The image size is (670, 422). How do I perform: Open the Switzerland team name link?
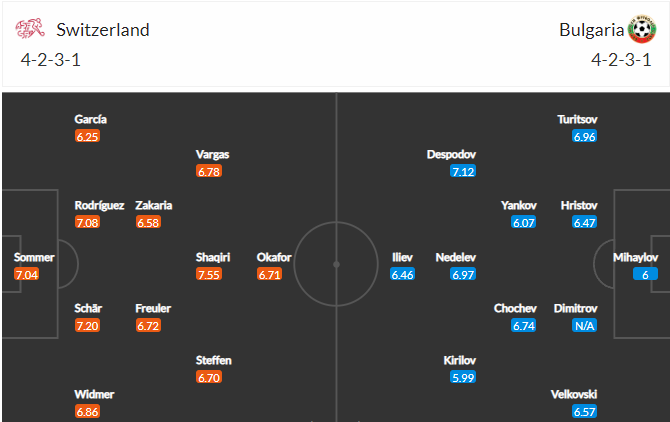103,30
